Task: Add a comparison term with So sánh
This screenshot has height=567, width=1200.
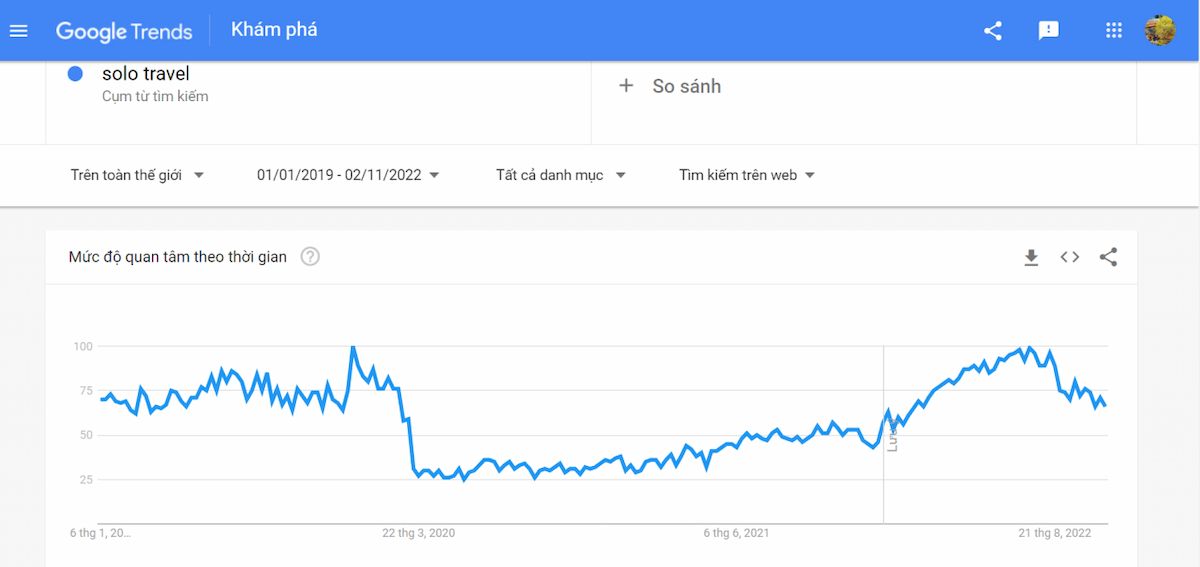Action: tap(687, 86)
